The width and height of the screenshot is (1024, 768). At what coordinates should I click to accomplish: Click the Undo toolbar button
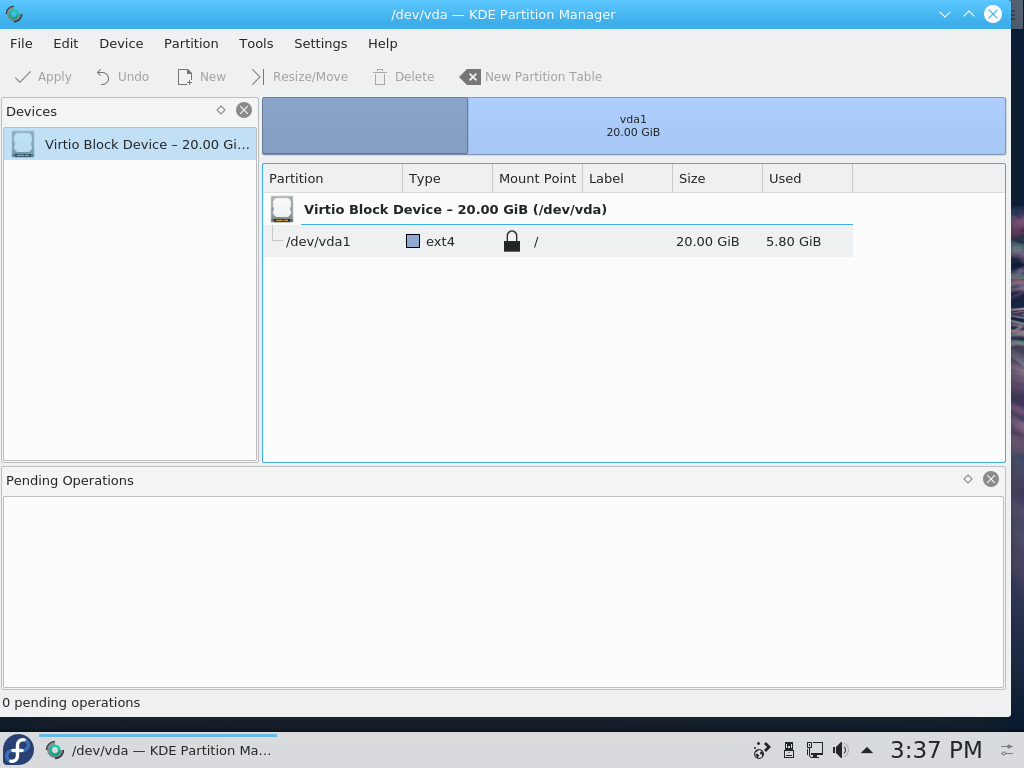tap(123, 77)
